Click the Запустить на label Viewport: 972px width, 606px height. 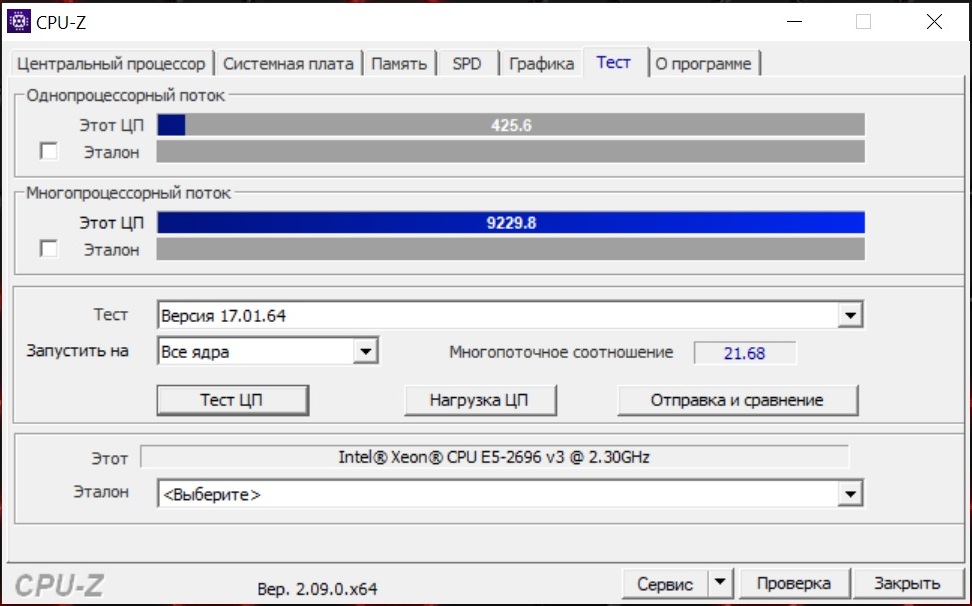pyautogui.click(x=77, y=351)
